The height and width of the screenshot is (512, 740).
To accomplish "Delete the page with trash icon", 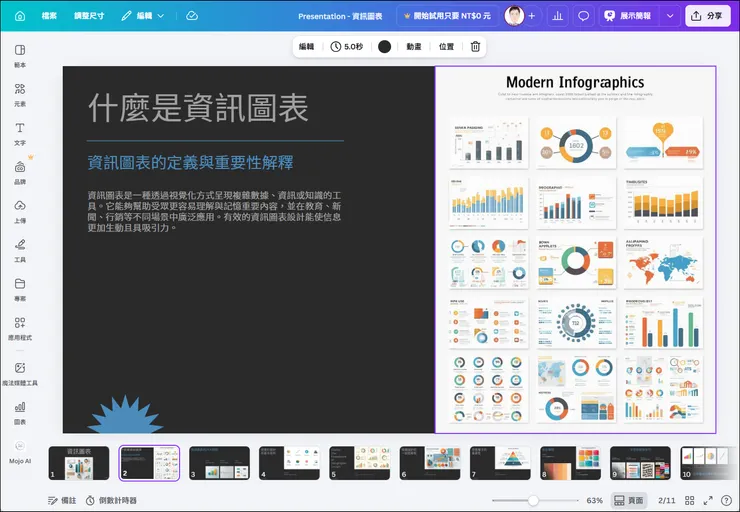I will tap(475, 46).
